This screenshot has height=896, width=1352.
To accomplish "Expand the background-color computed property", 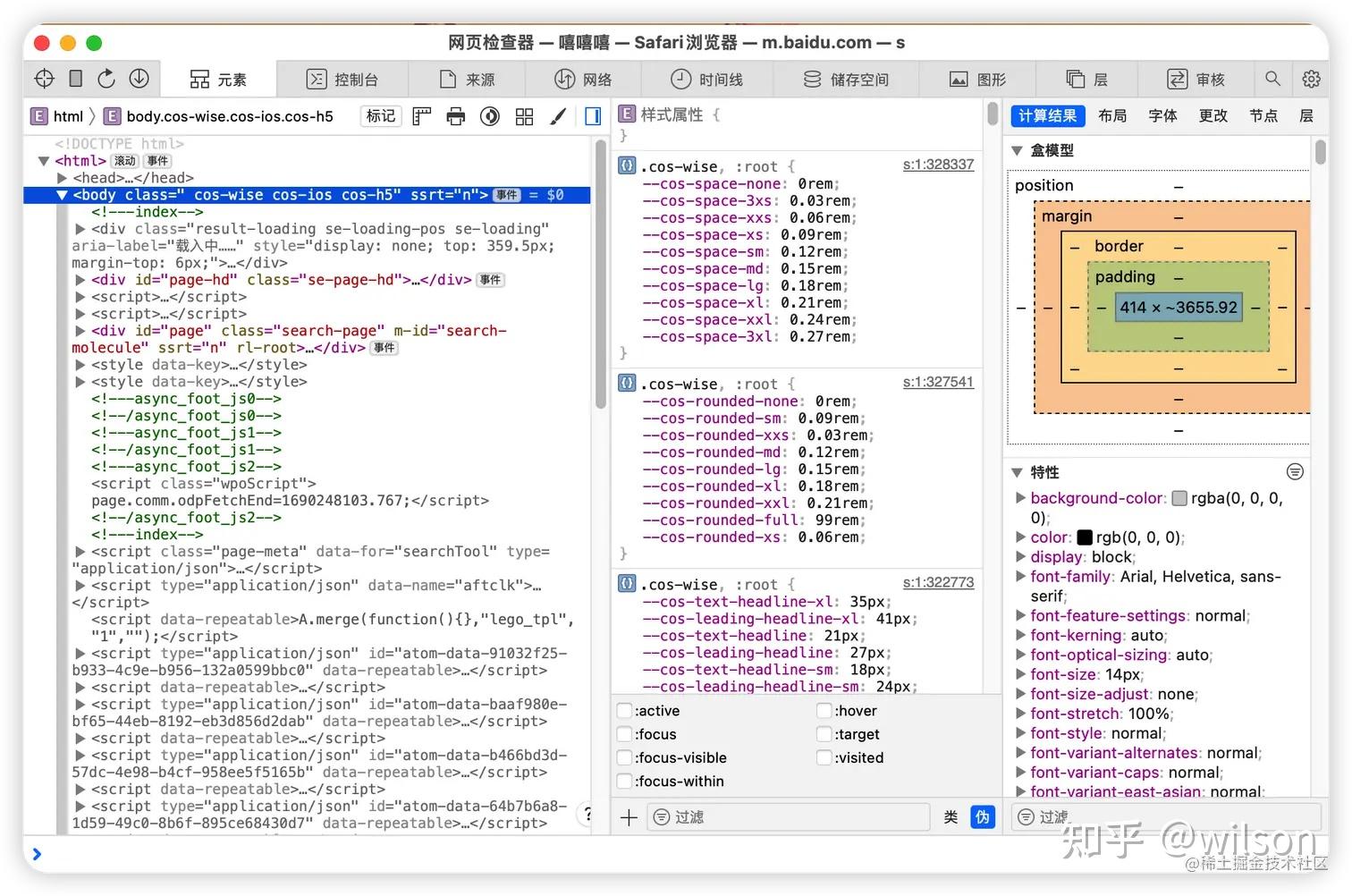I will click(1020, 498).
